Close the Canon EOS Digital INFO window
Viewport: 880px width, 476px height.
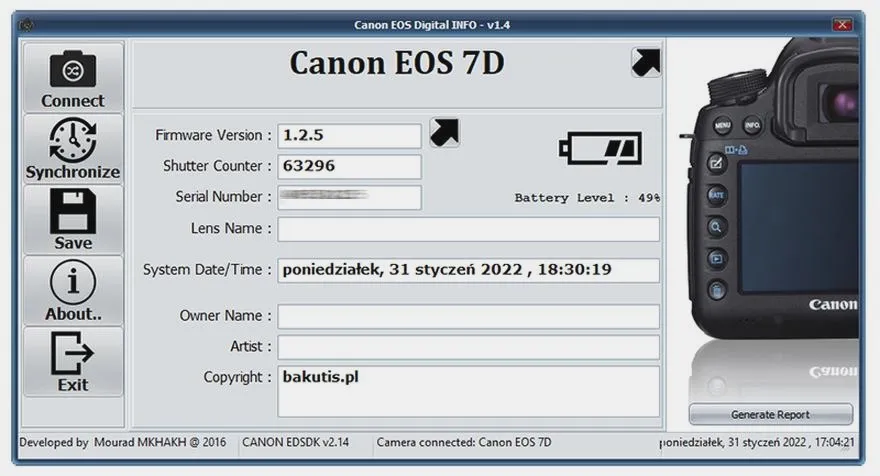click(x=842, y=25)
